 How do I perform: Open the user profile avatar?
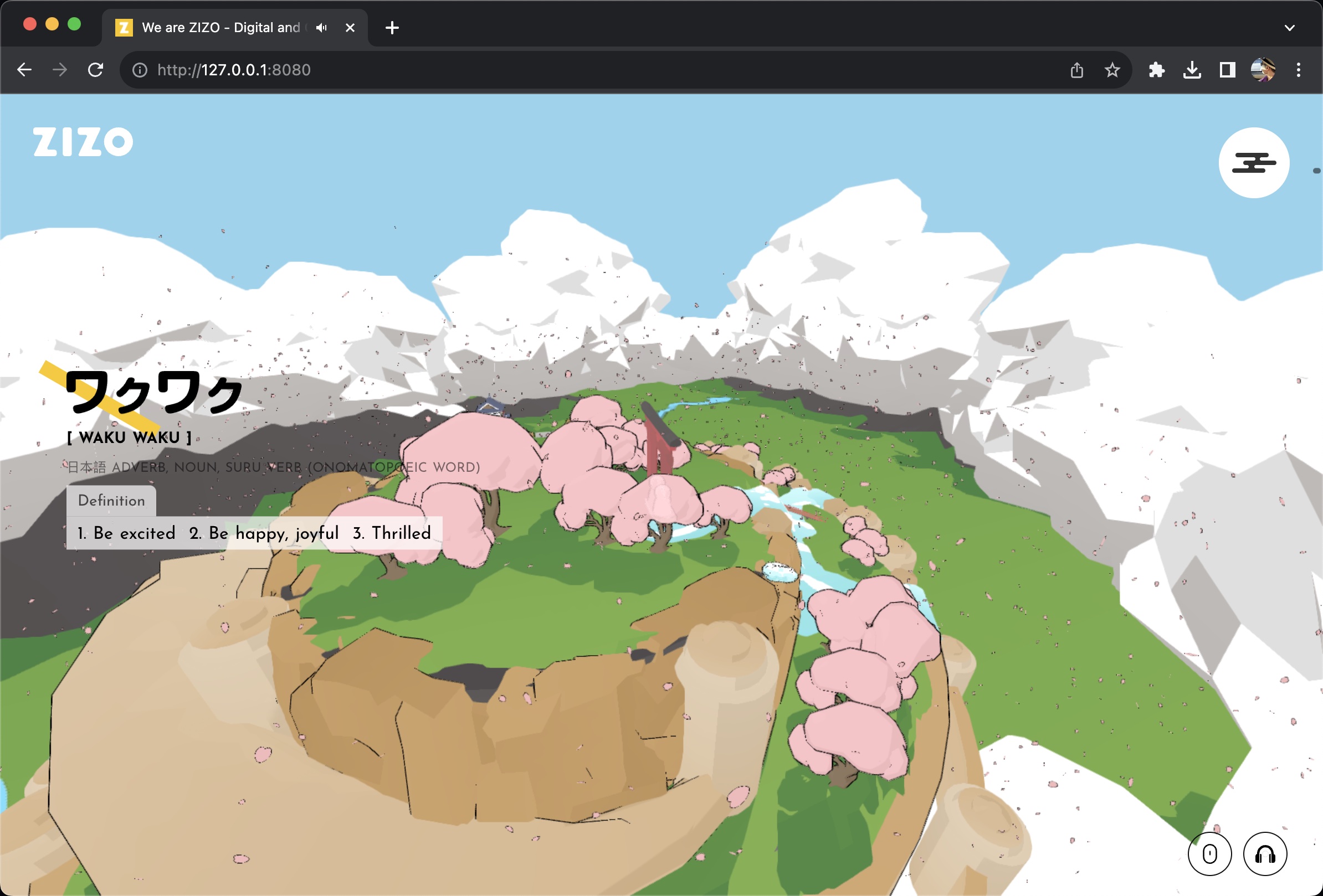click(1262, 70)
